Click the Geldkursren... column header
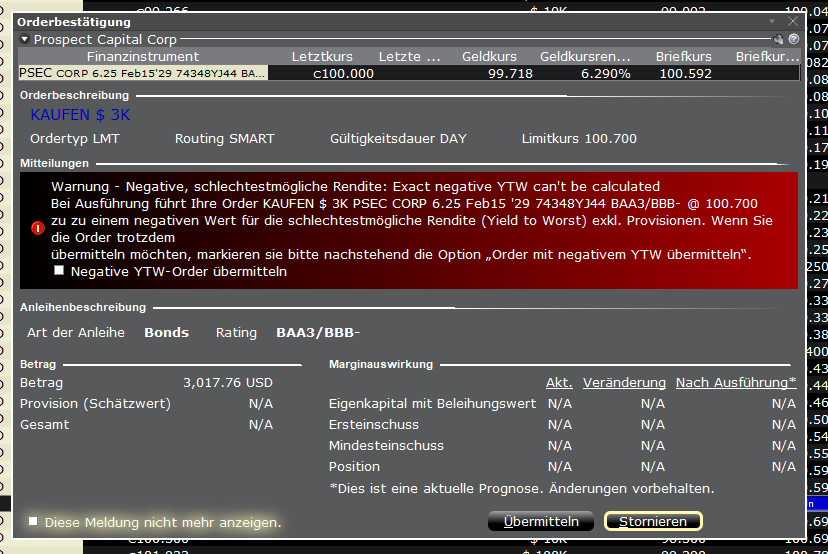 pyautogui.click(x=585, y=57)
